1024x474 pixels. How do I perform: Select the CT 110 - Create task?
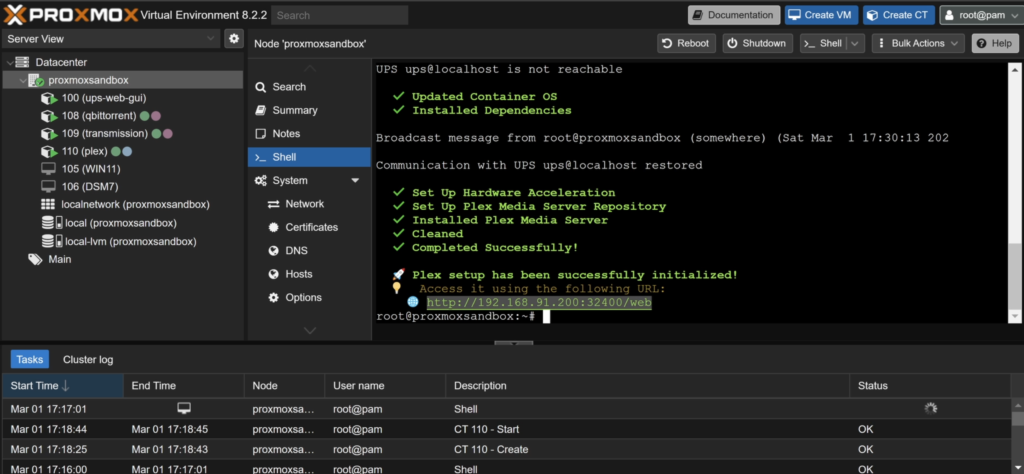(507, 449)
